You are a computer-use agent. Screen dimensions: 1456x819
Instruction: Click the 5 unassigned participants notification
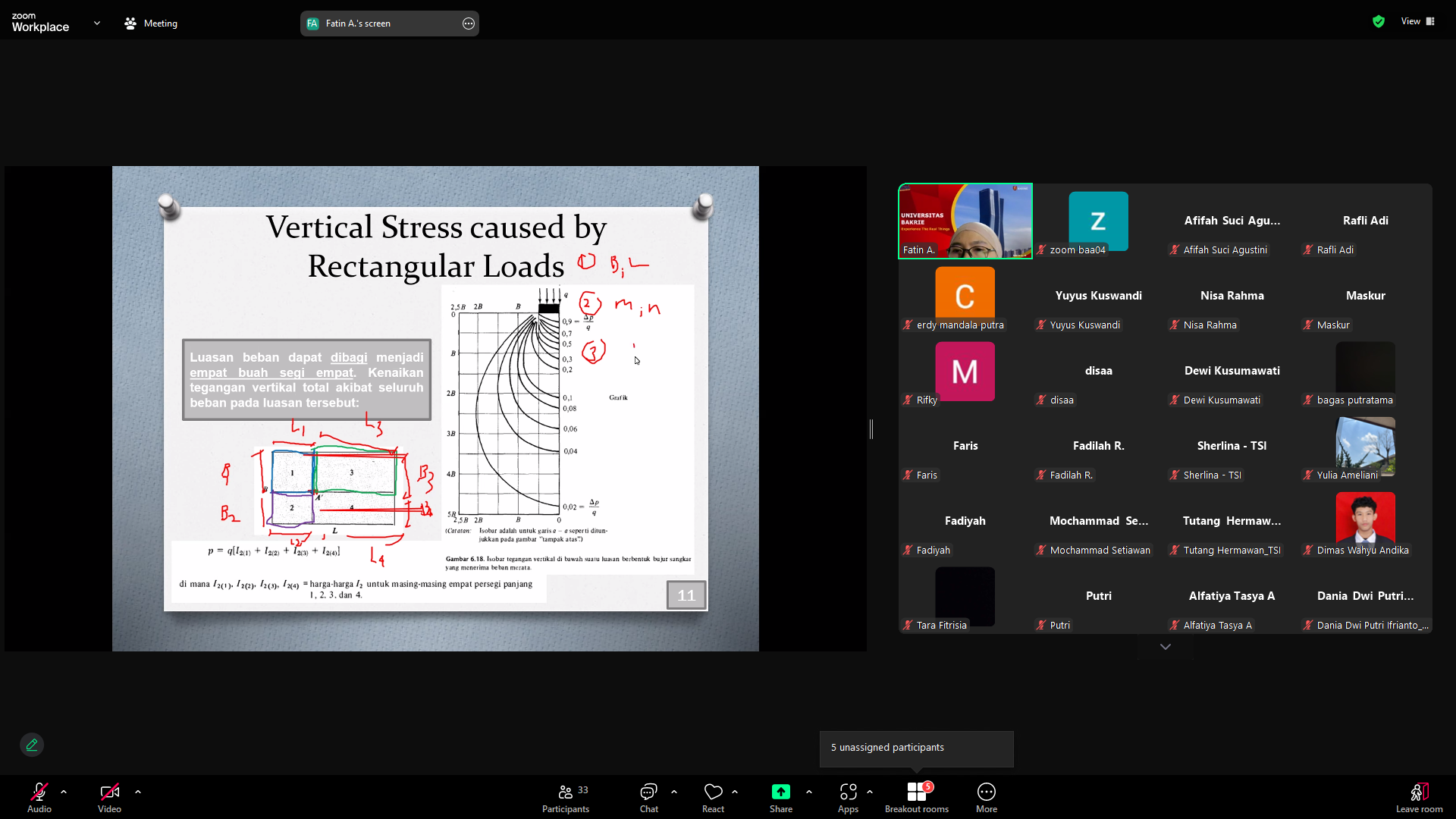pos(916,748)
